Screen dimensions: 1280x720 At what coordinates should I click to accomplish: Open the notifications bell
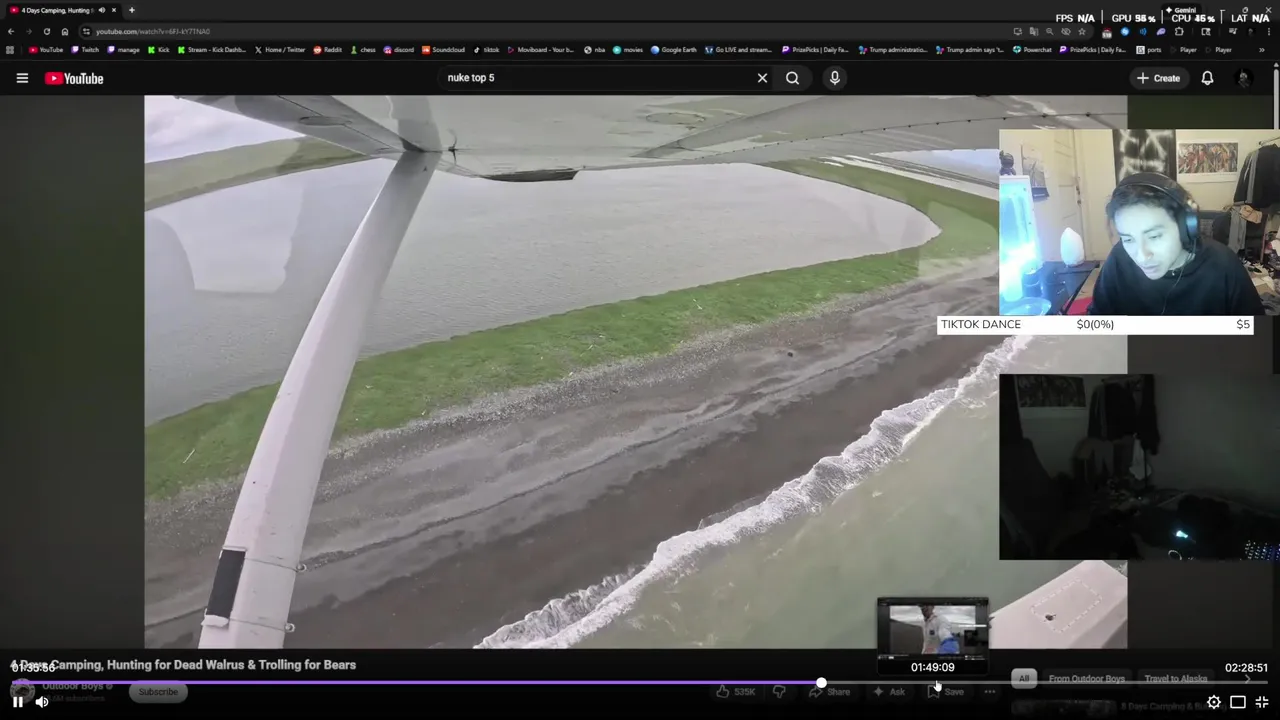[1207, 78]
